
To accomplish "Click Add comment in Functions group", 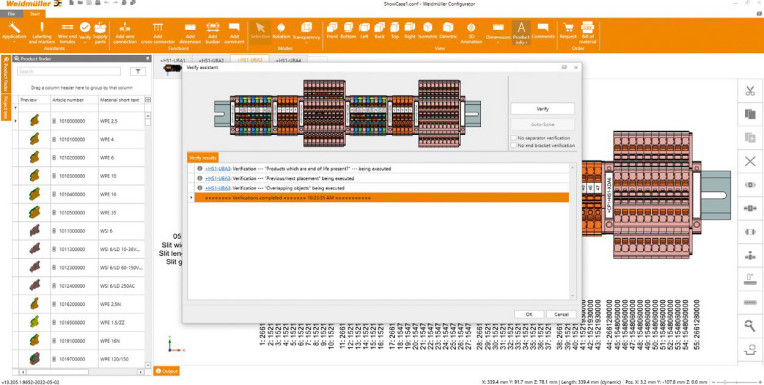I will 234,33.
